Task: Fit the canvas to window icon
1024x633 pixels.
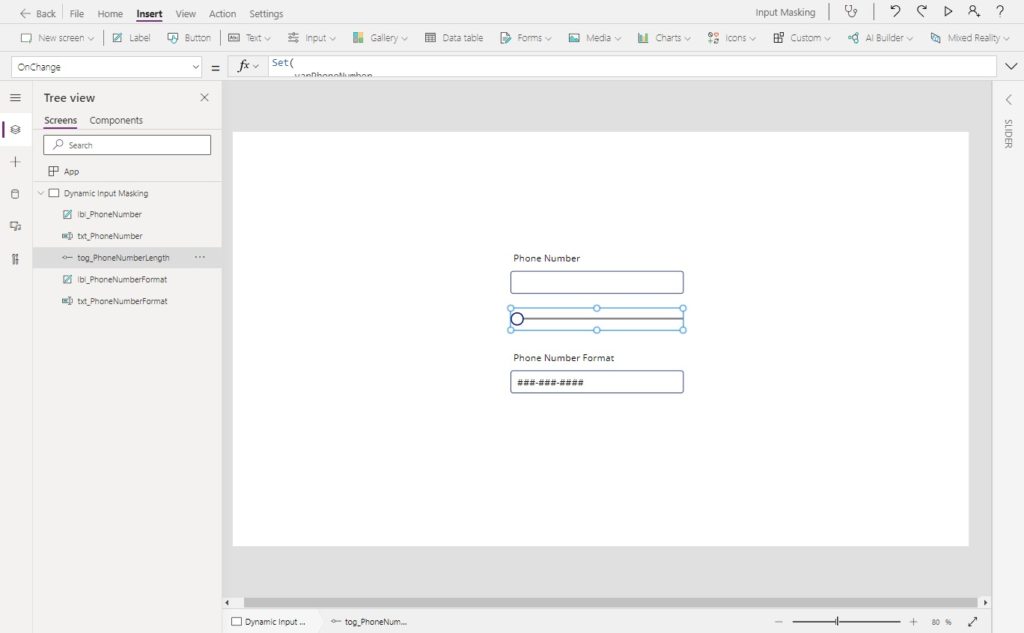Action: click(972, 622)
